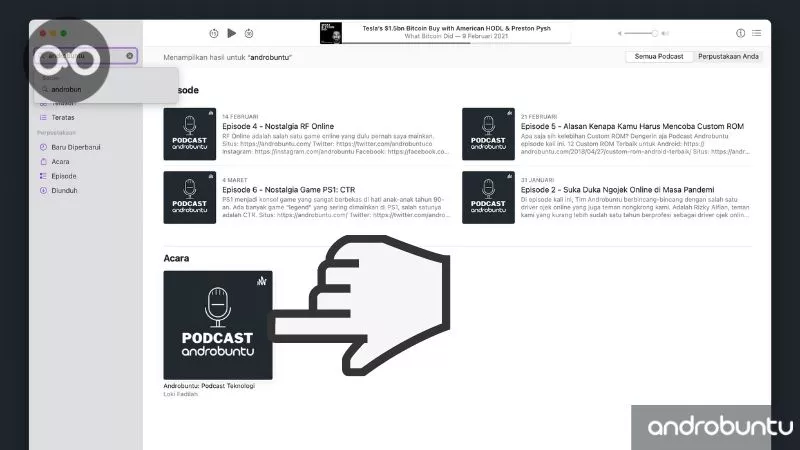Click the 'Androbuntu: Podcast Teknologi' show title
This screenshot has height=450, width=800.
pos(209,386)
